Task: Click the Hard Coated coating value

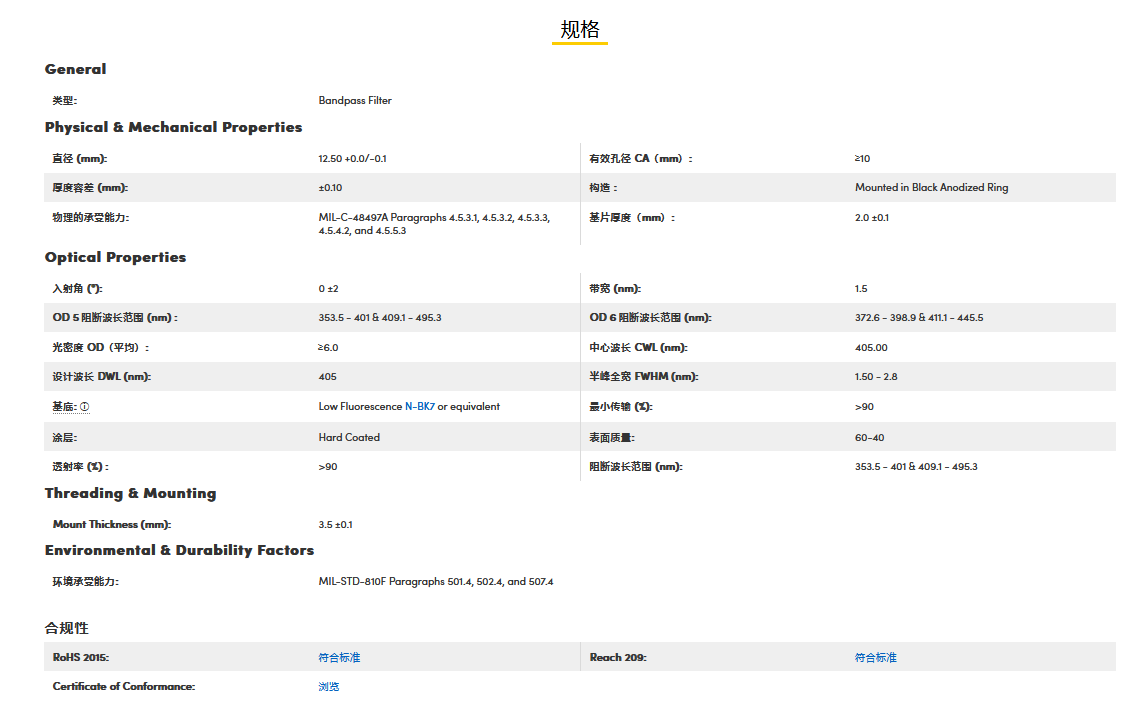Action: pyautogui.click(x=349, y=437)
